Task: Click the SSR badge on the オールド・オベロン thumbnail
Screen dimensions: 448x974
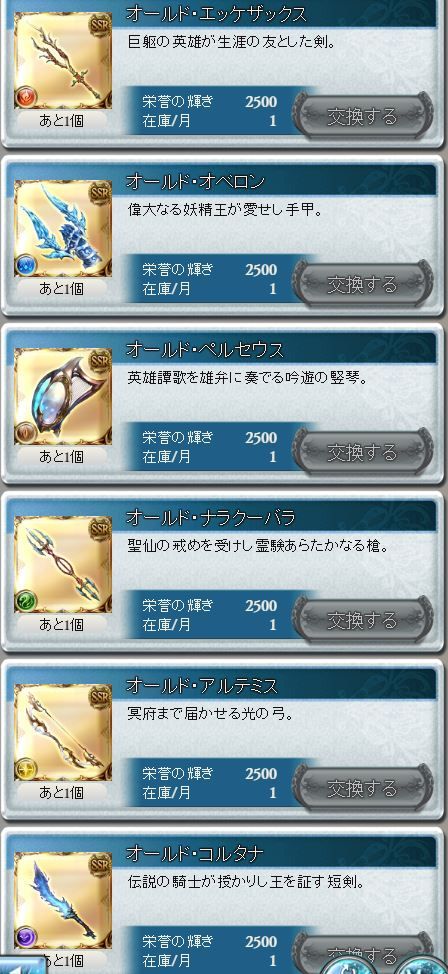Action: coord(99,193)
